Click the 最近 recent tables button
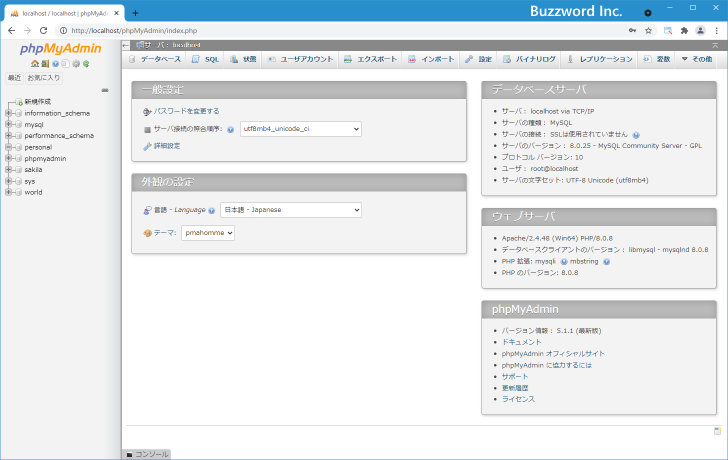The image size is (728, 460). (x=14, y=78)
